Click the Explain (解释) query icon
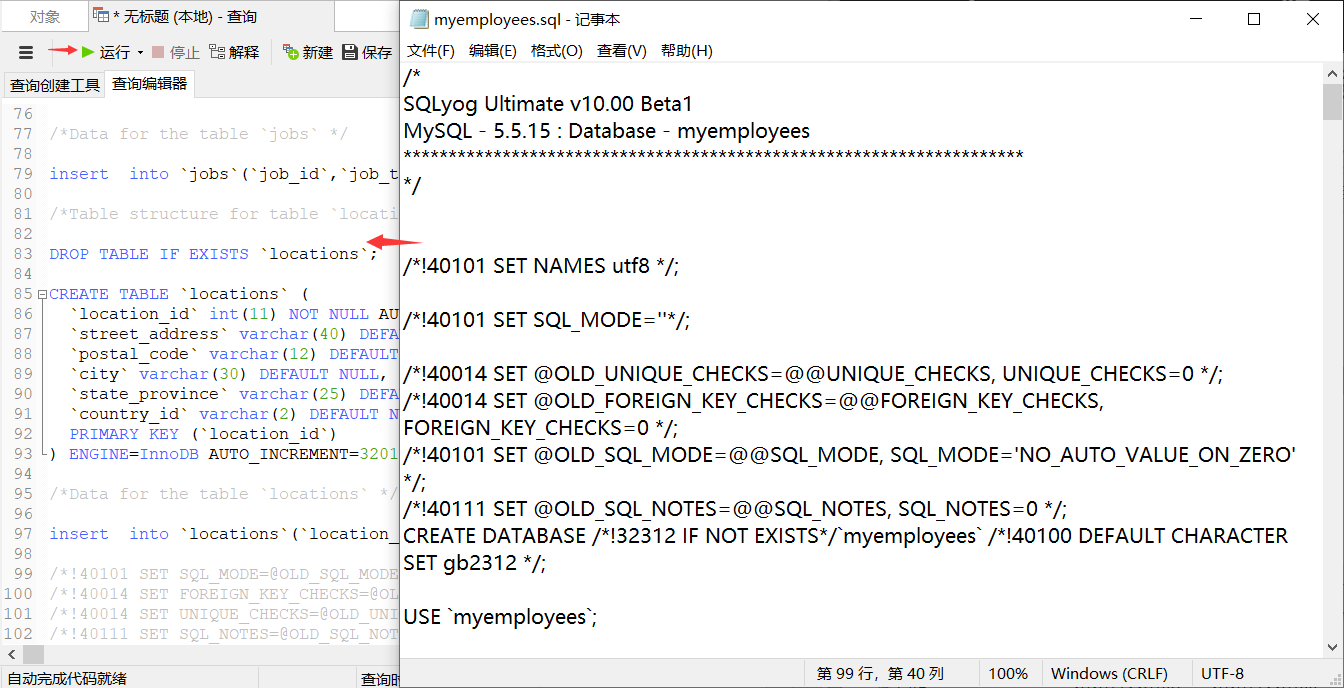The width and height of the screenshot is (1344, 688). pyautogui.click(x=217, y=52)
